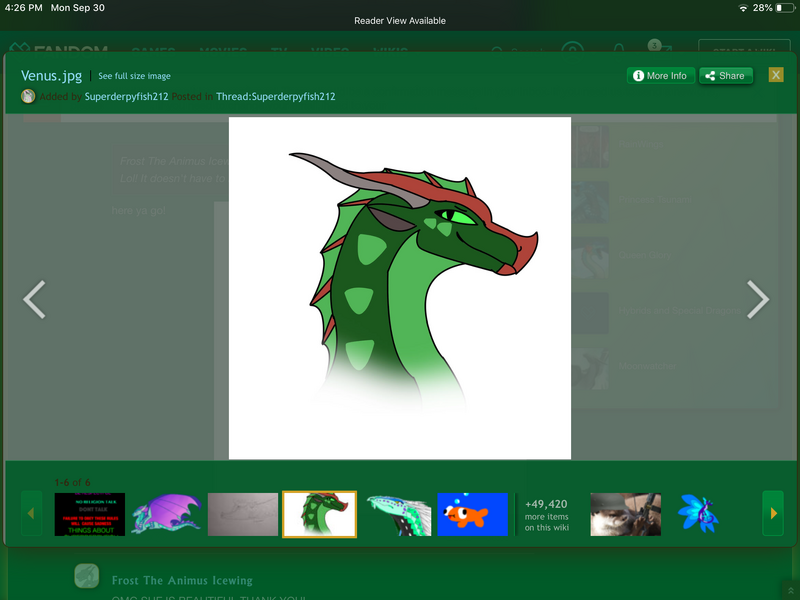
Task: Tap Reader View Available in address bar
Action: [400, 21]
